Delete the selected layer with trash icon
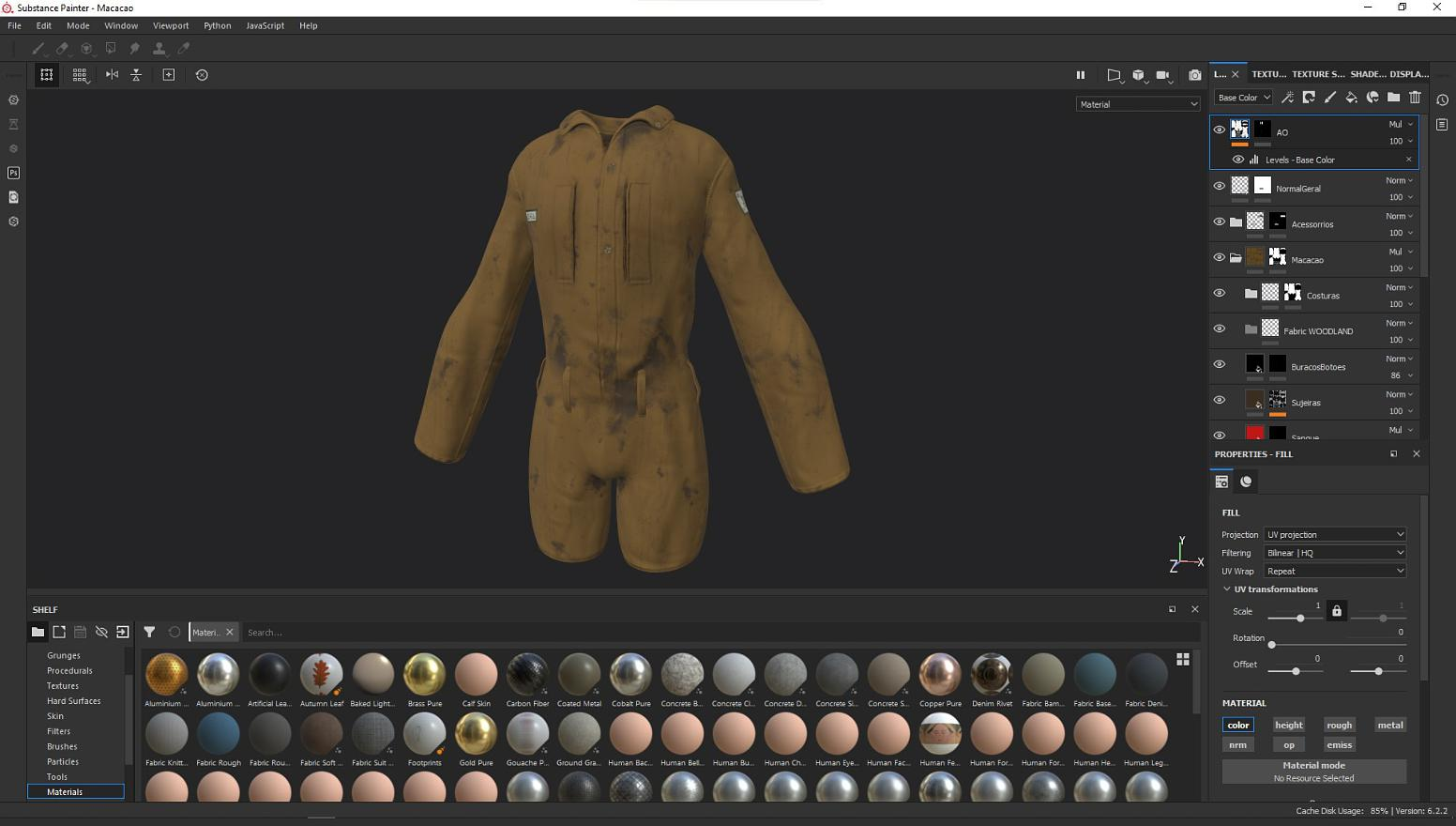Viewport: 1456px width, 826px height. (1416, 98)
